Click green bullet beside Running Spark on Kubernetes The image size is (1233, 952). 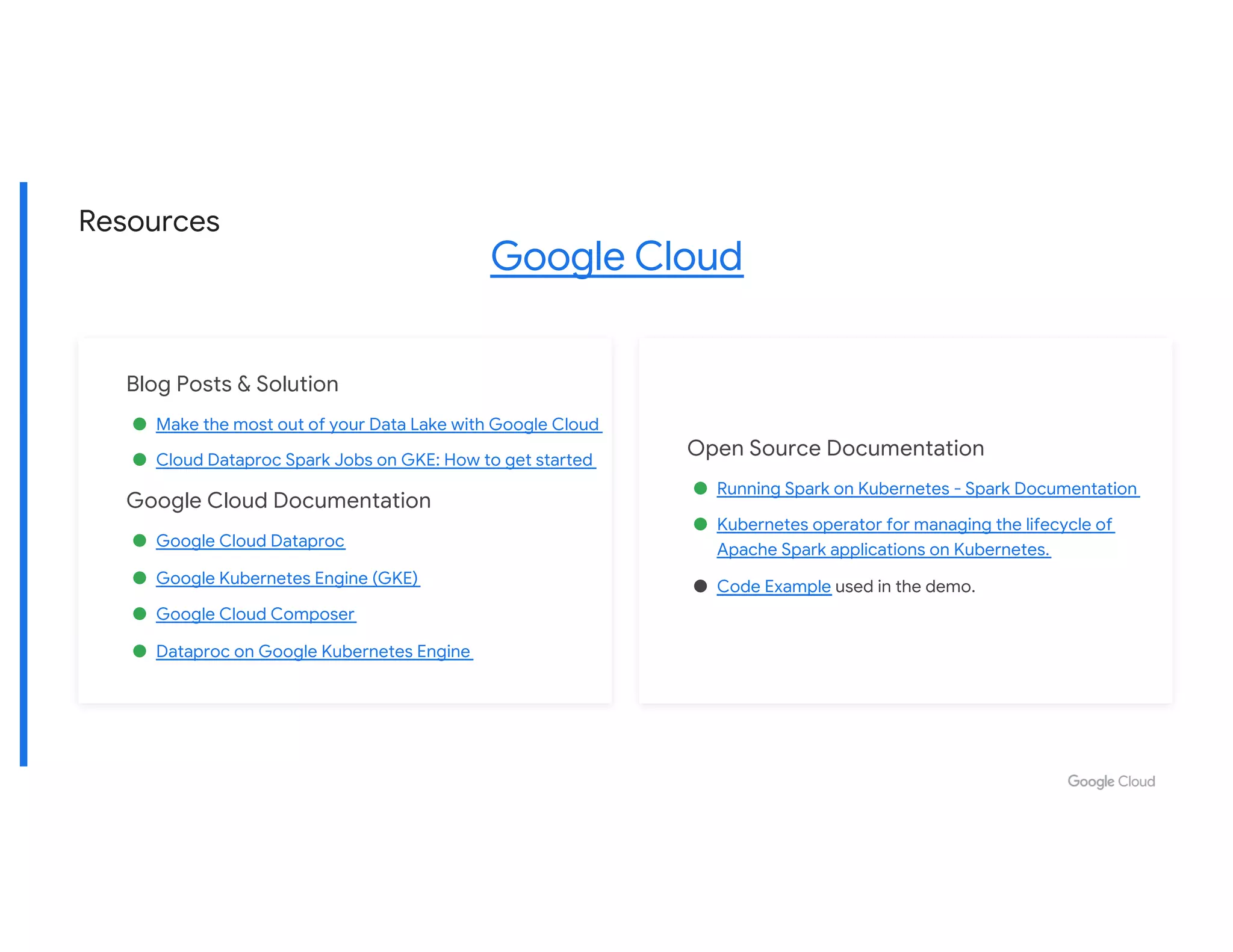pos(700,488)
